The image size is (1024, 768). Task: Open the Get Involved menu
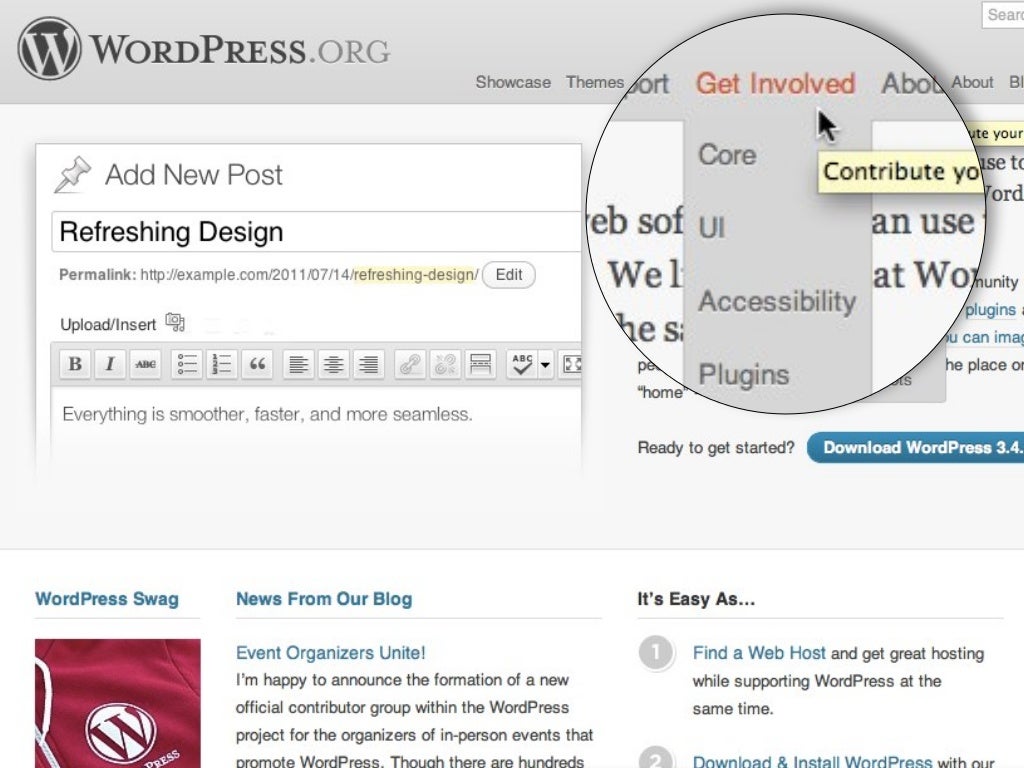click(775, 84)
